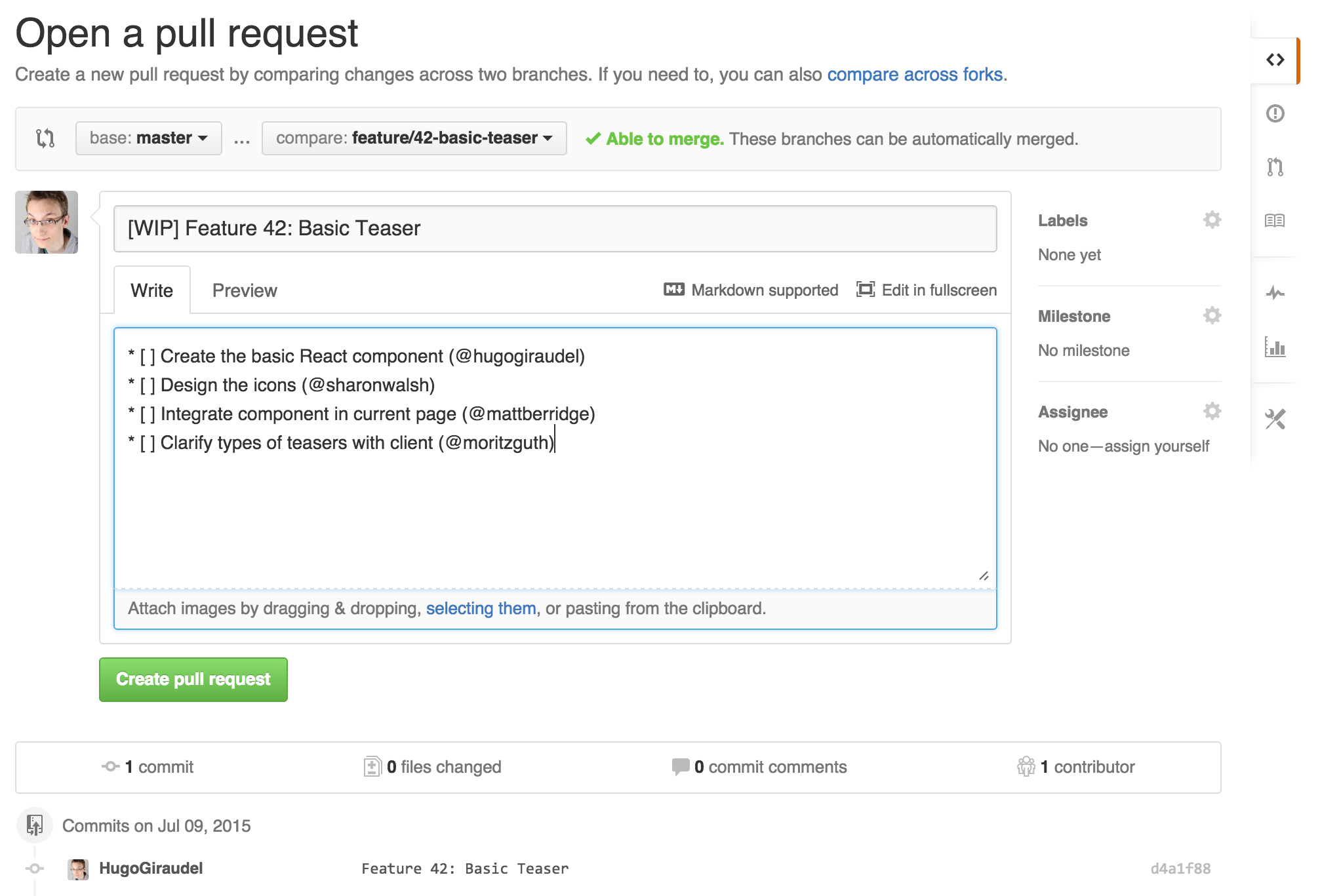Click the selecting them attachment link
This screenshot has height=896, width=1320.
click(481, 608)
